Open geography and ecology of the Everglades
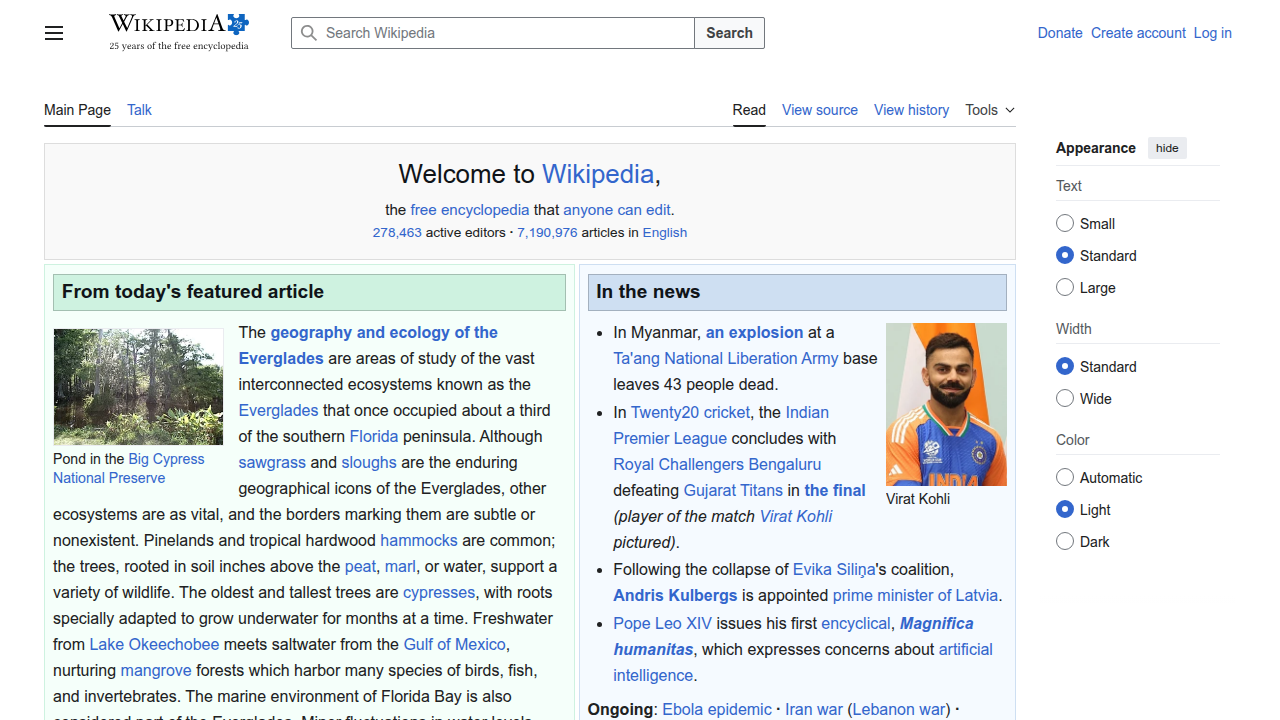This screenshot has width=1280, height=720. click(x=368, y=345)
